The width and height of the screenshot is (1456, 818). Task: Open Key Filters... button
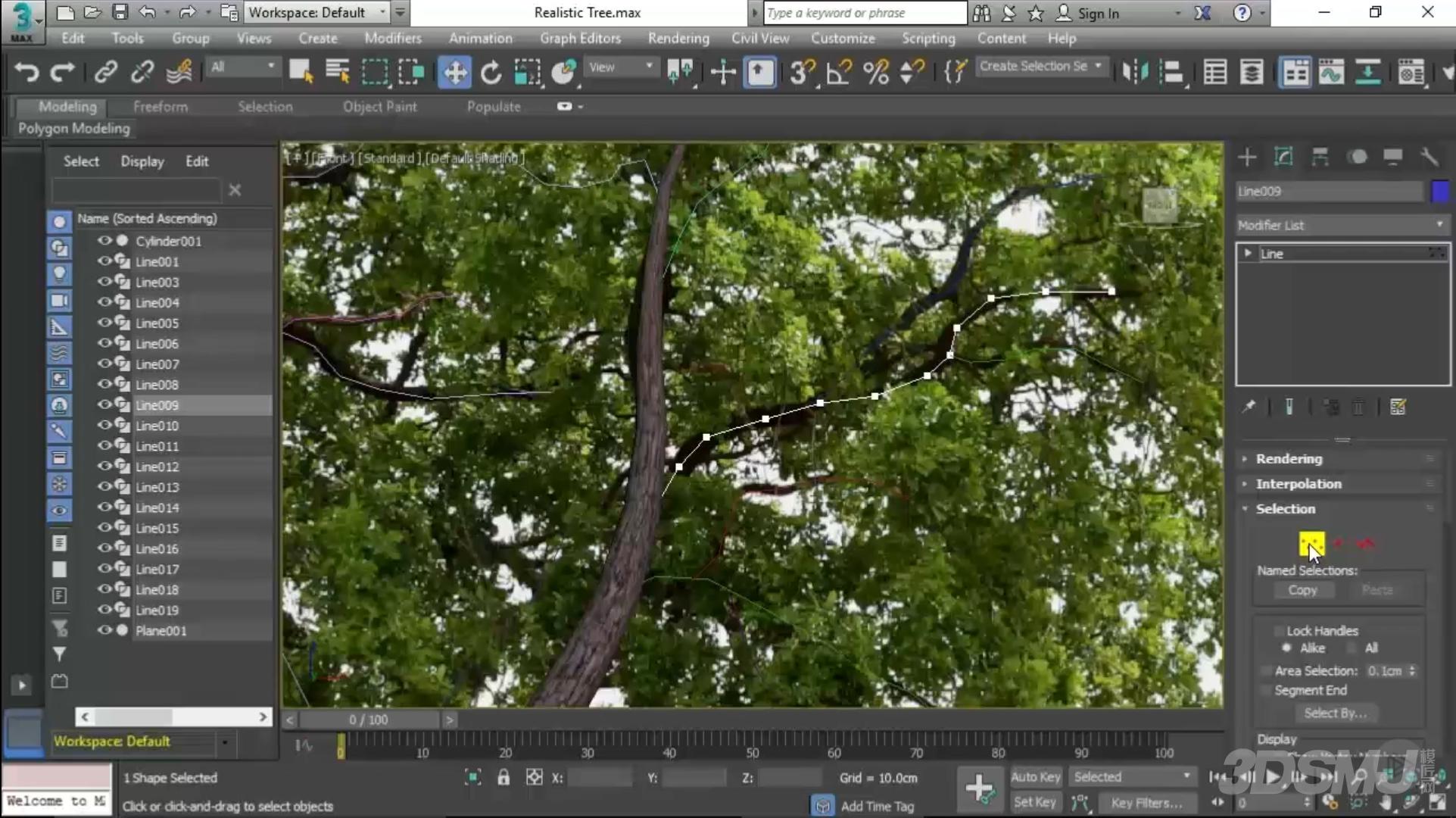(1146, 802)
